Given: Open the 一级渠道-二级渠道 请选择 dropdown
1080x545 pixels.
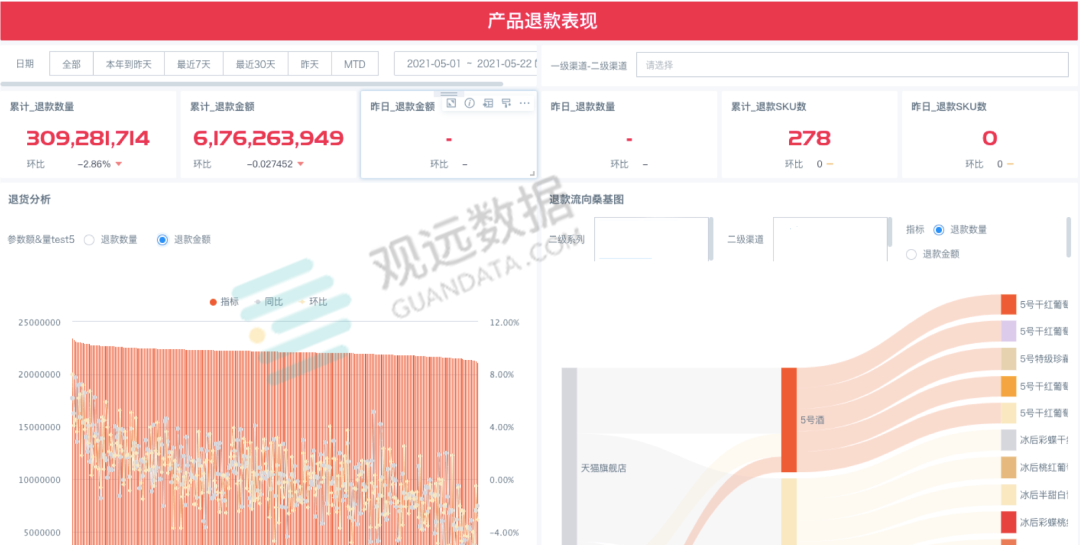Looking at the screenshot, I should 852,65.
